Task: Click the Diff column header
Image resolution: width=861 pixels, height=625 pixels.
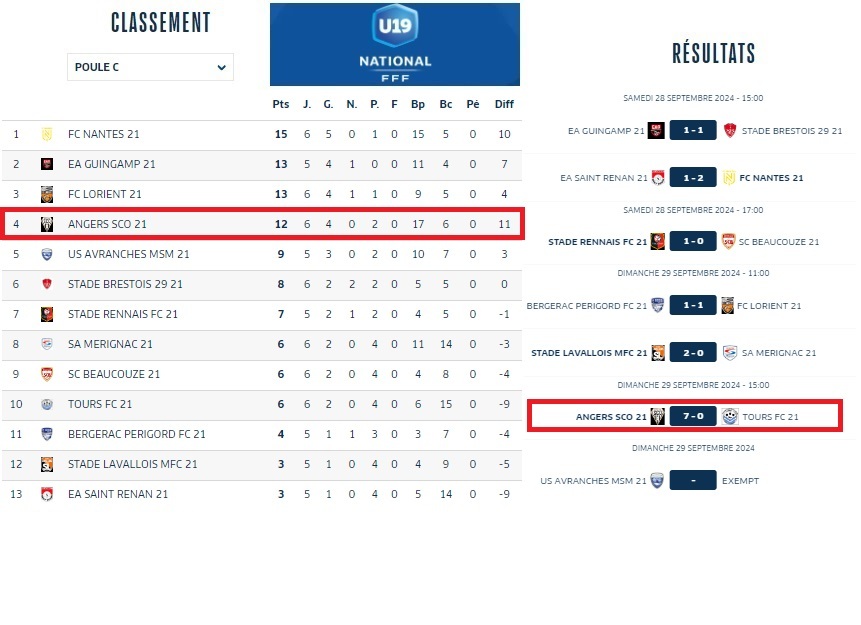Action: tap(504, 104)
